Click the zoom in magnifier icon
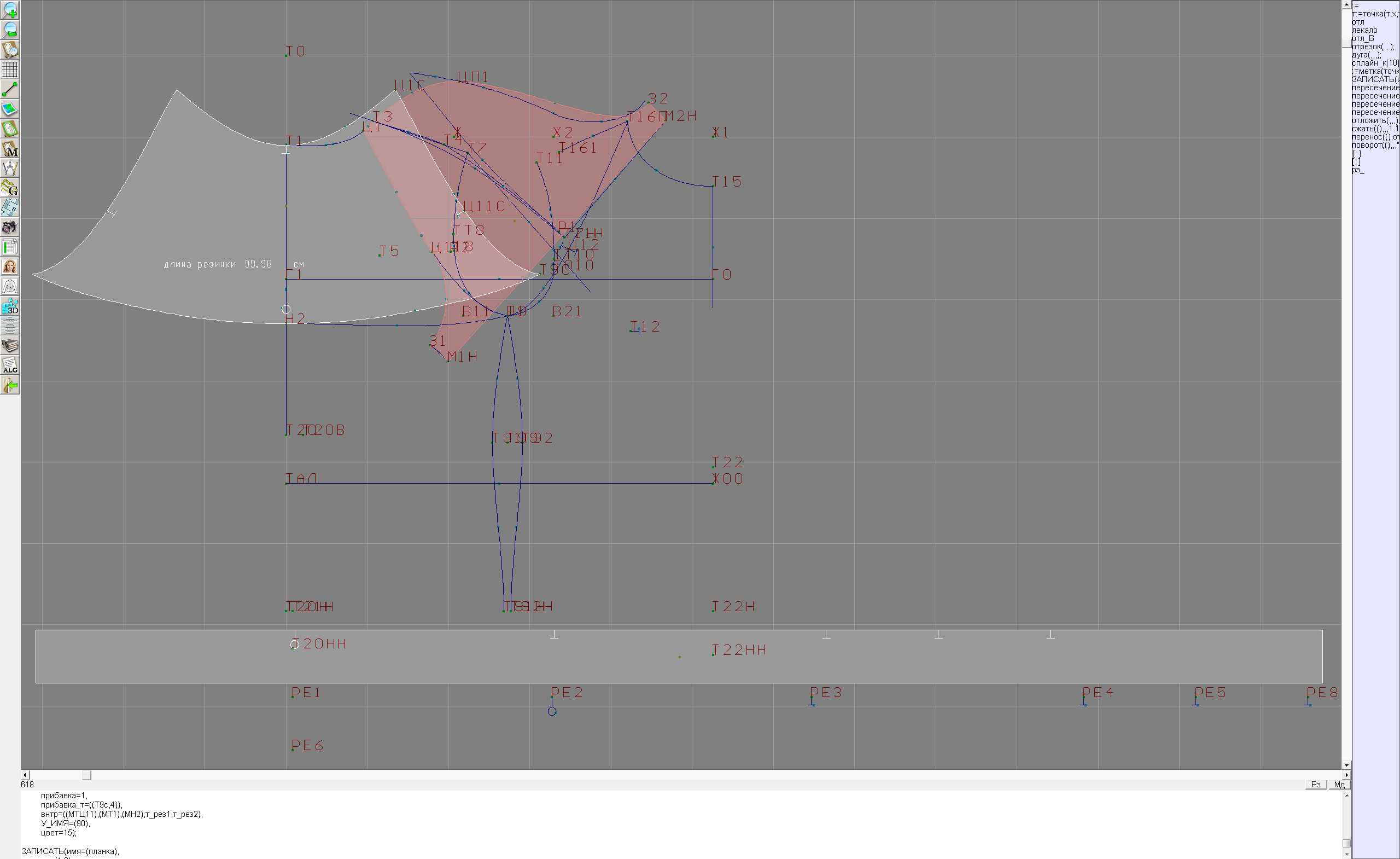The image size is (1400, 859). click(10, 10)
